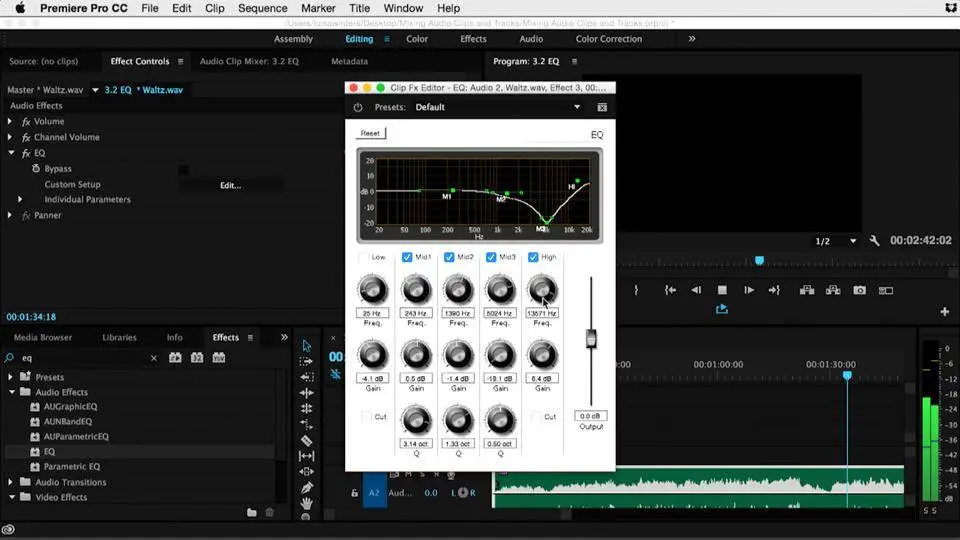Click the Mid3 Gain value field
Viewport: 960px width, 540px height.
coord(500,378)
